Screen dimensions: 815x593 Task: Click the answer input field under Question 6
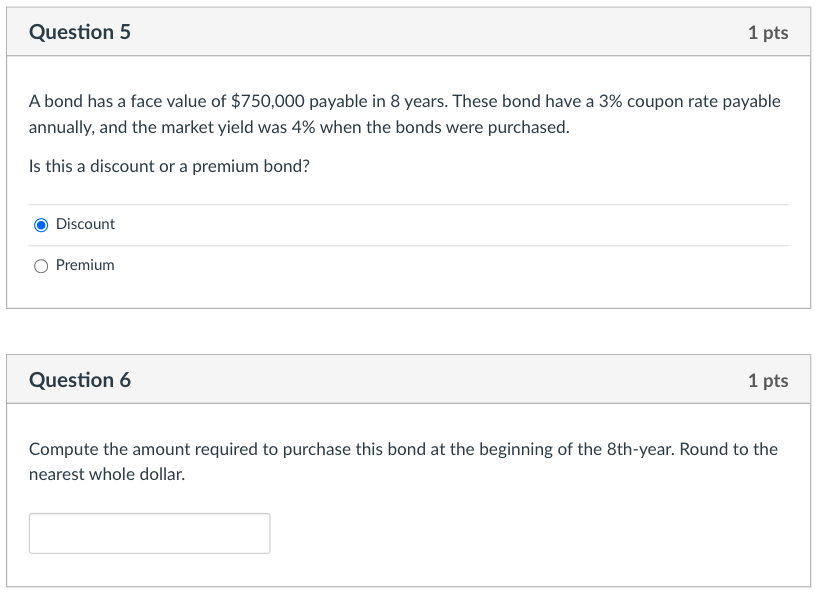point(149,532)
